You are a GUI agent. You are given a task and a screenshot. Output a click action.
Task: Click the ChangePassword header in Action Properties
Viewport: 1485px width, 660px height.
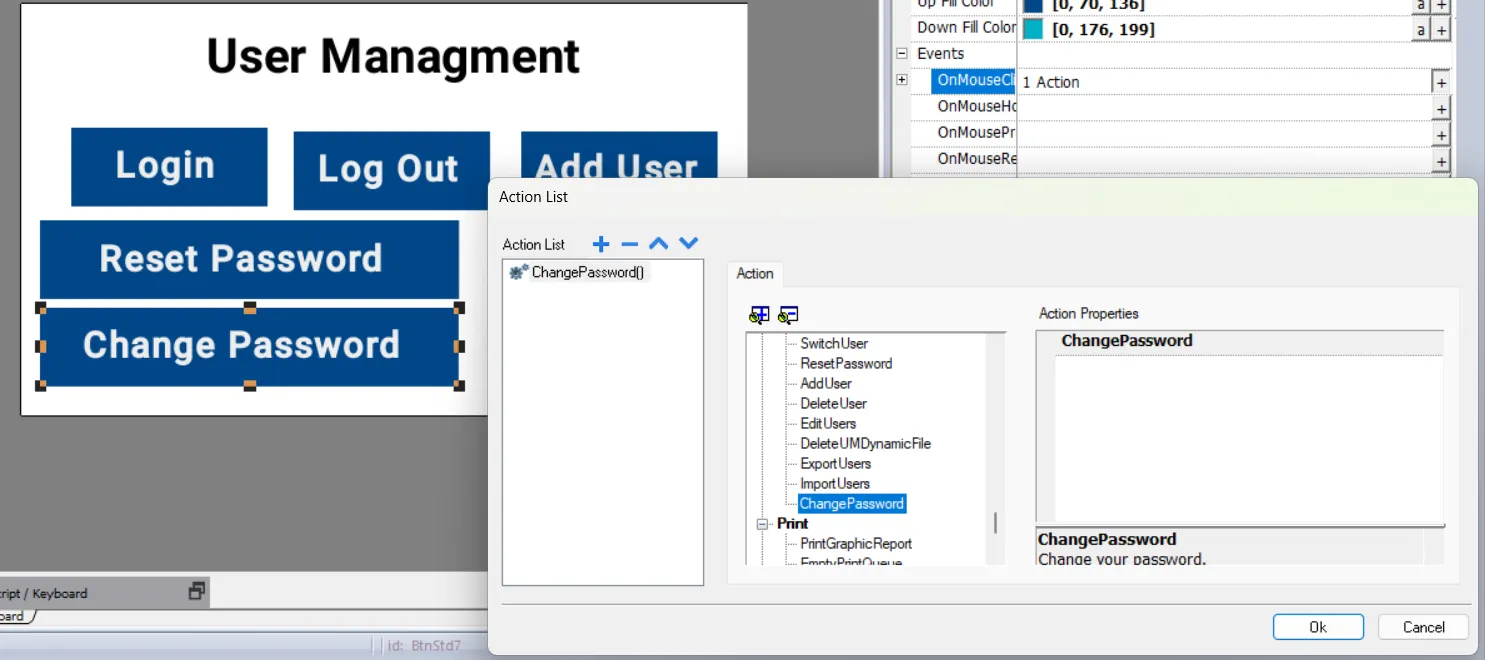coord(1127,341)
